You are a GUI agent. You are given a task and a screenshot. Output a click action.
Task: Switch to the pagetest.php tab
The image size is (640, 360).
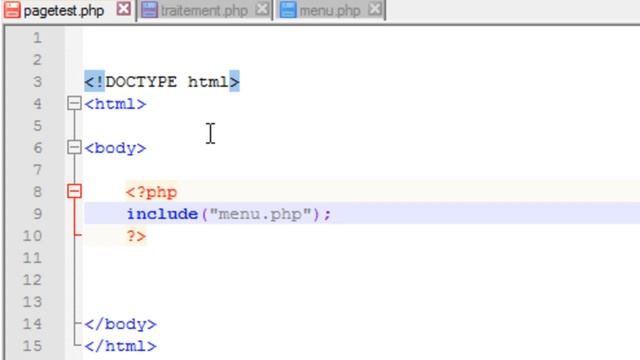pyautogui.click(x=64, y=10)
